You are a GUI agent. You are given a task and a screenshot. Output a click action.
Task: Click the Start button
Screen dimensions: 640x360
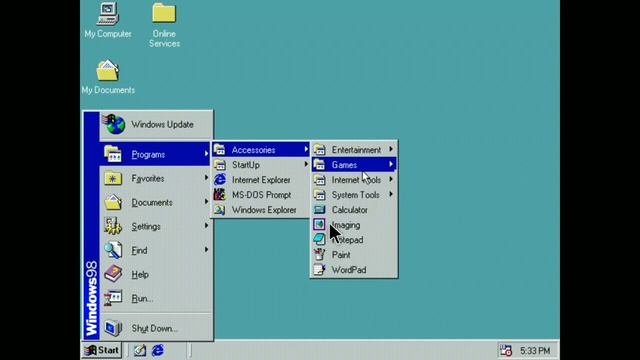tap(102, 350)
